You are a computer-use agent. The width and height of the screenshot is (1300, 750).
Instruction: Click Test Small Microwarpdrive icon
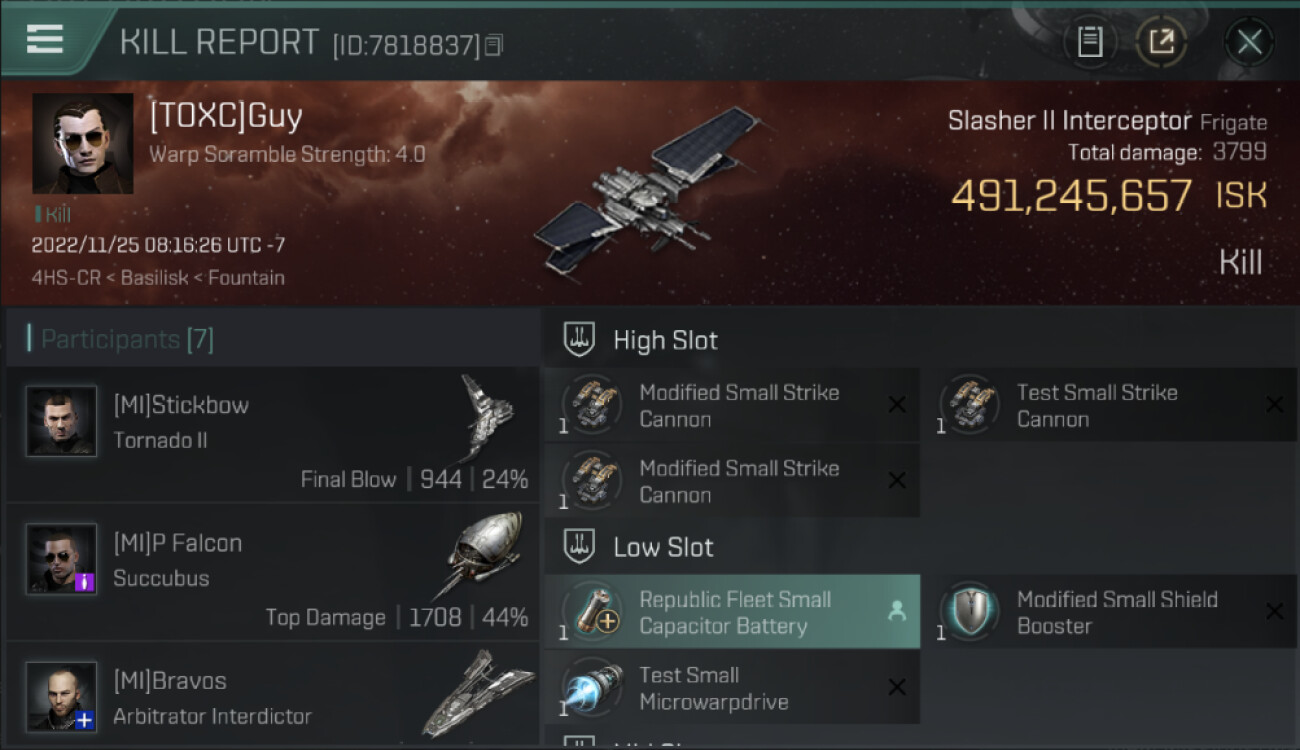(x=593, y=687)
